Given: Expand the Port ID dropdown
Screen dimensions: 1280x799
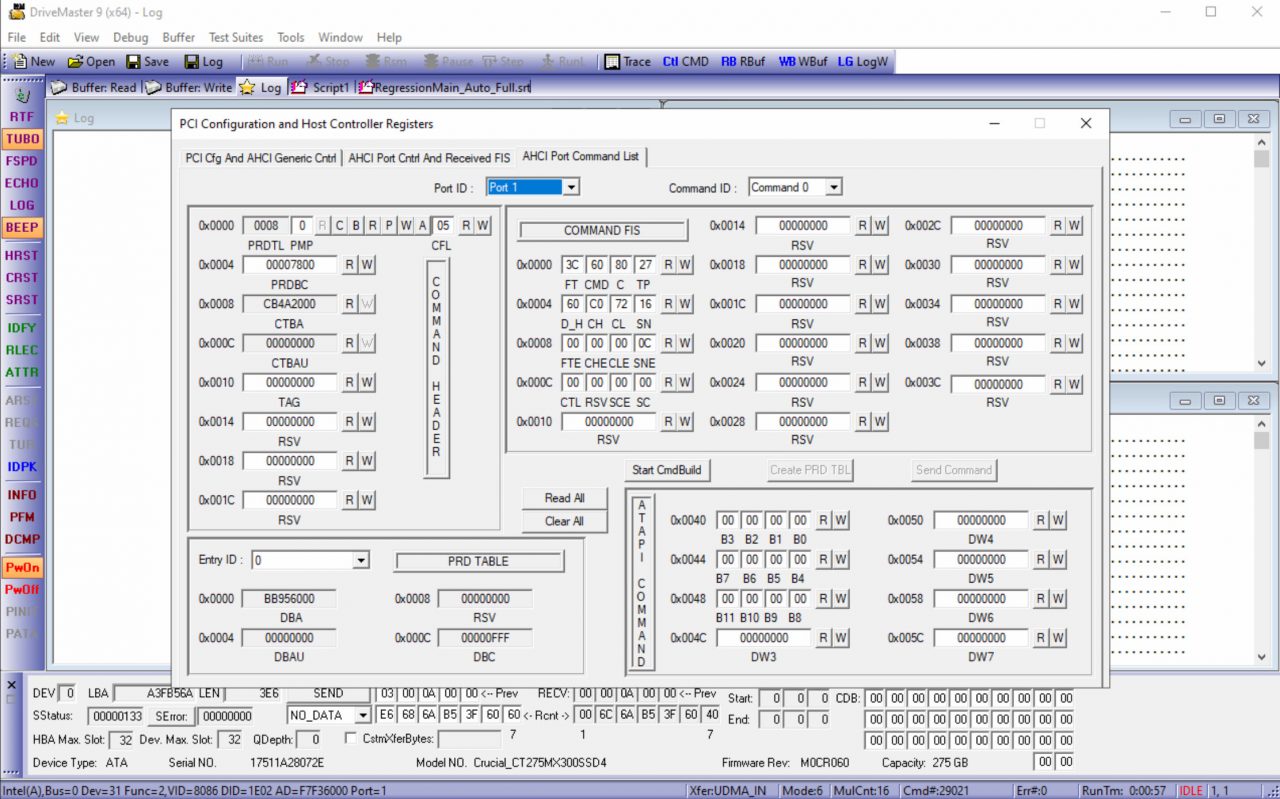Looking at the screenshot, I should click(571, 187).
